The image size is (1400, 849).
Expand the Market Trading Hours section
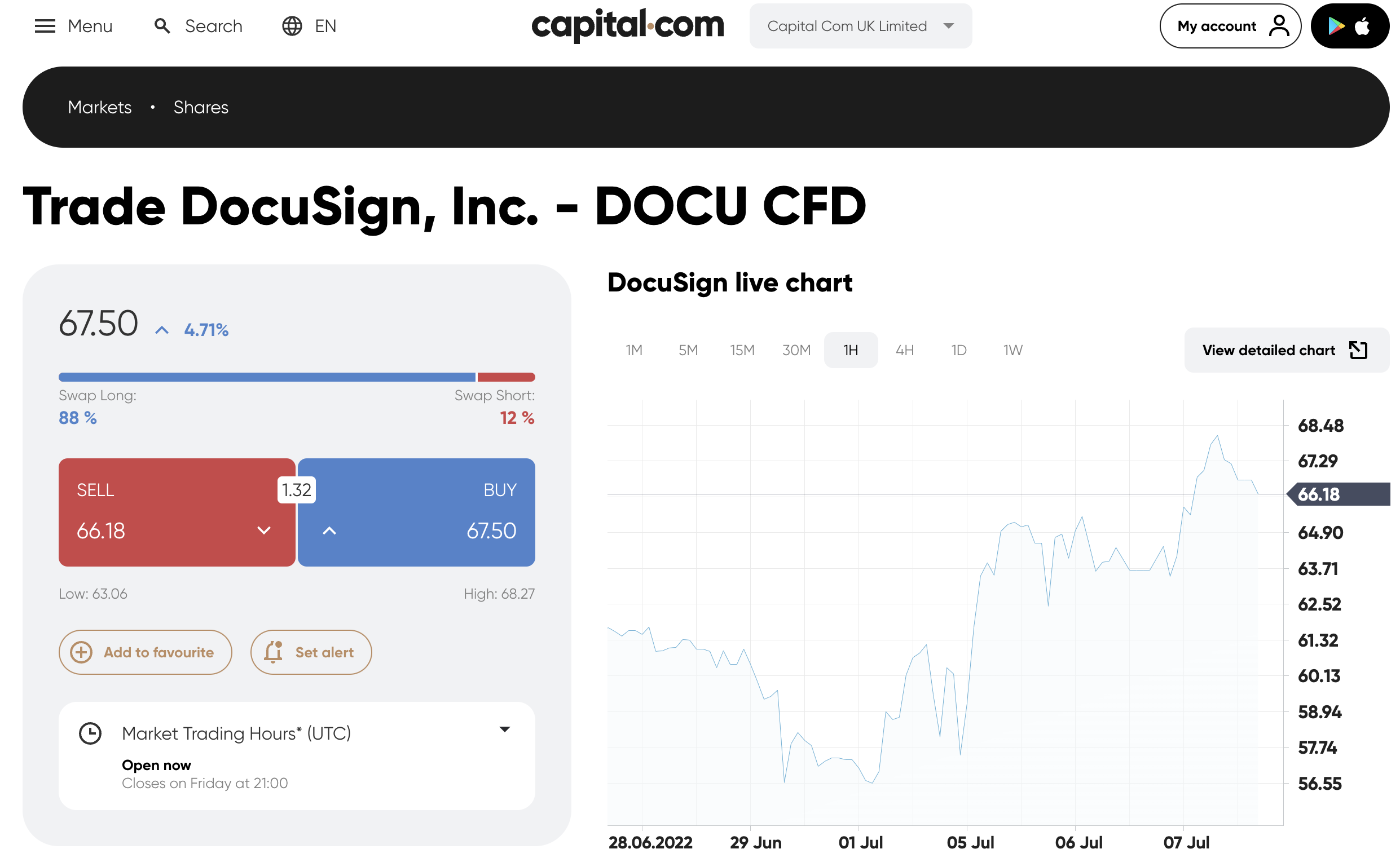504,729
